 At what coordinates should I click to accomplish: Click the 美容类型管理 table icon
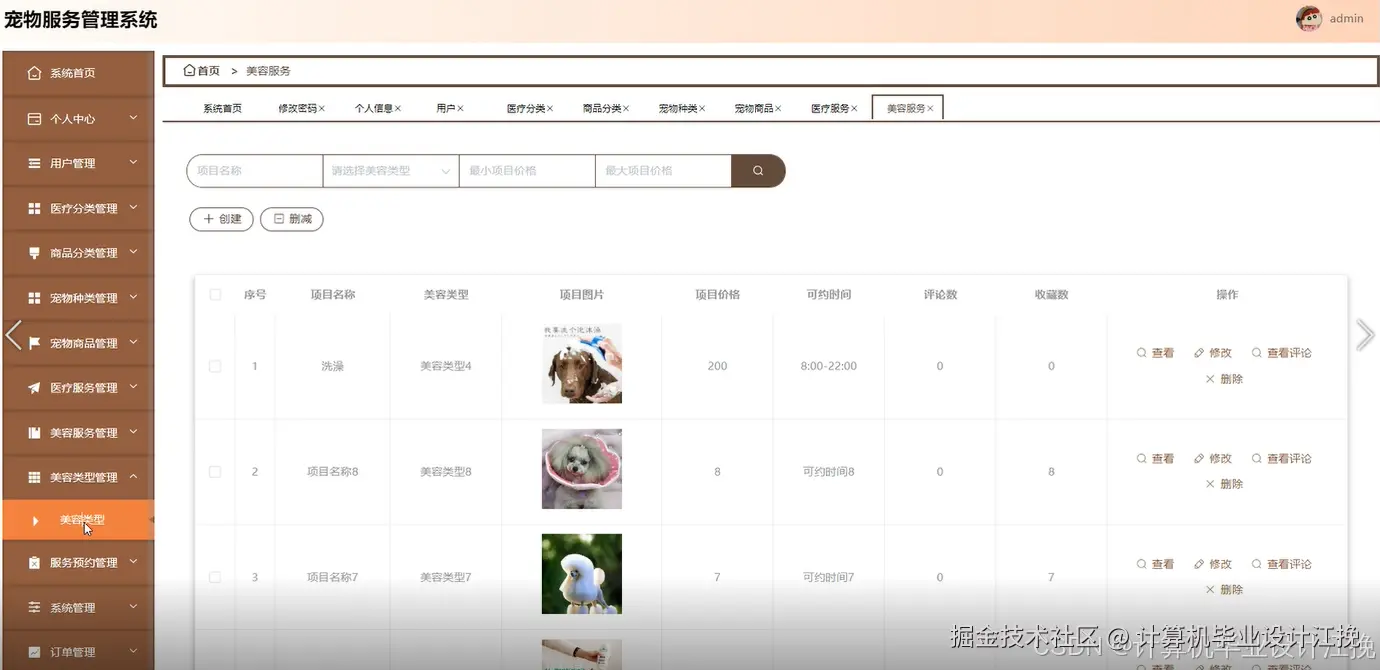coord(34,478)
